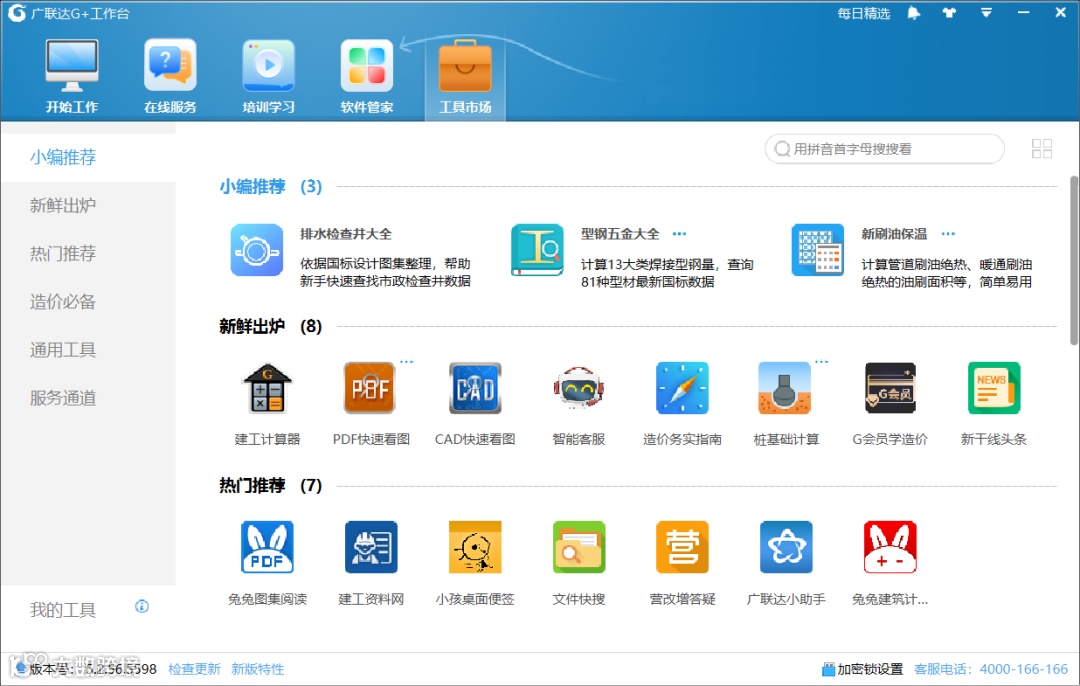Open 造价务实指南 compass icon
The height and width of the screenshot is (686, 1080).
coord(682,388)
